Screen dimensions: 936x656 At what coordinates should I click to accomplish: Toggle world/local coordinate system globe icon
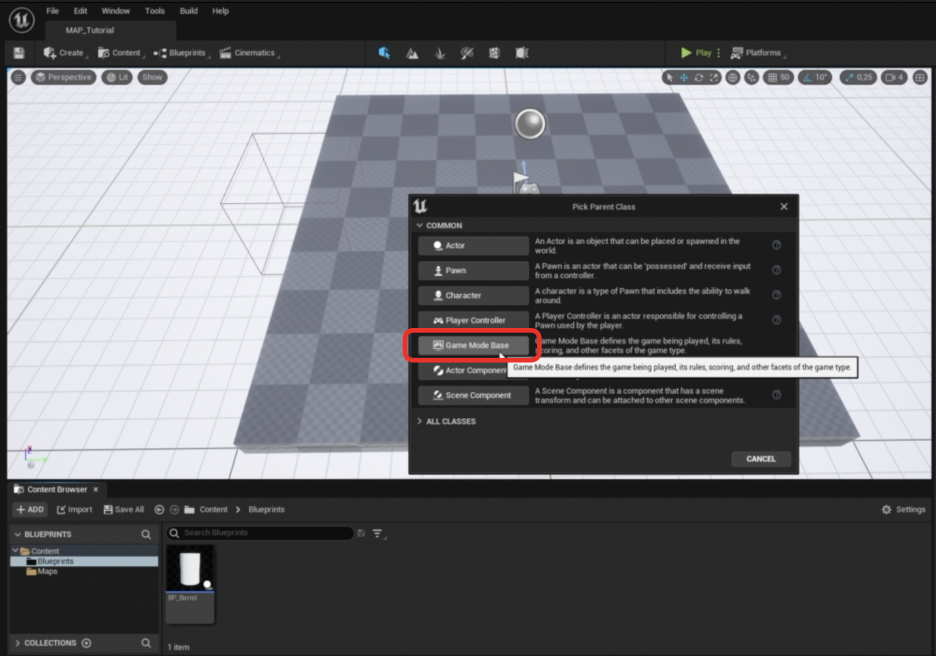click(732, 77)
